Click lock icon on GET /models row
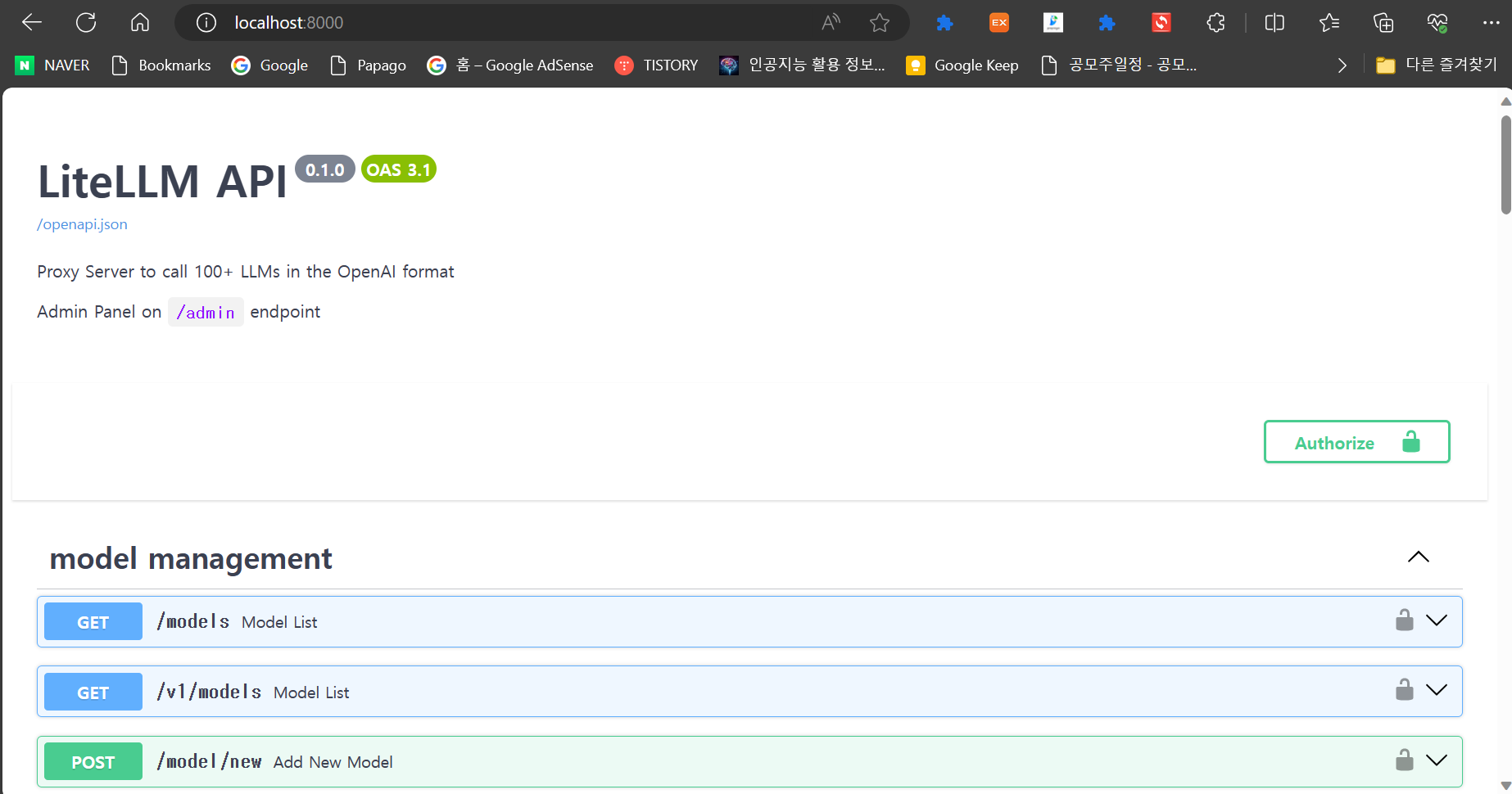The width and height of the screenshot is (1512, 794). coord(1405,620)
